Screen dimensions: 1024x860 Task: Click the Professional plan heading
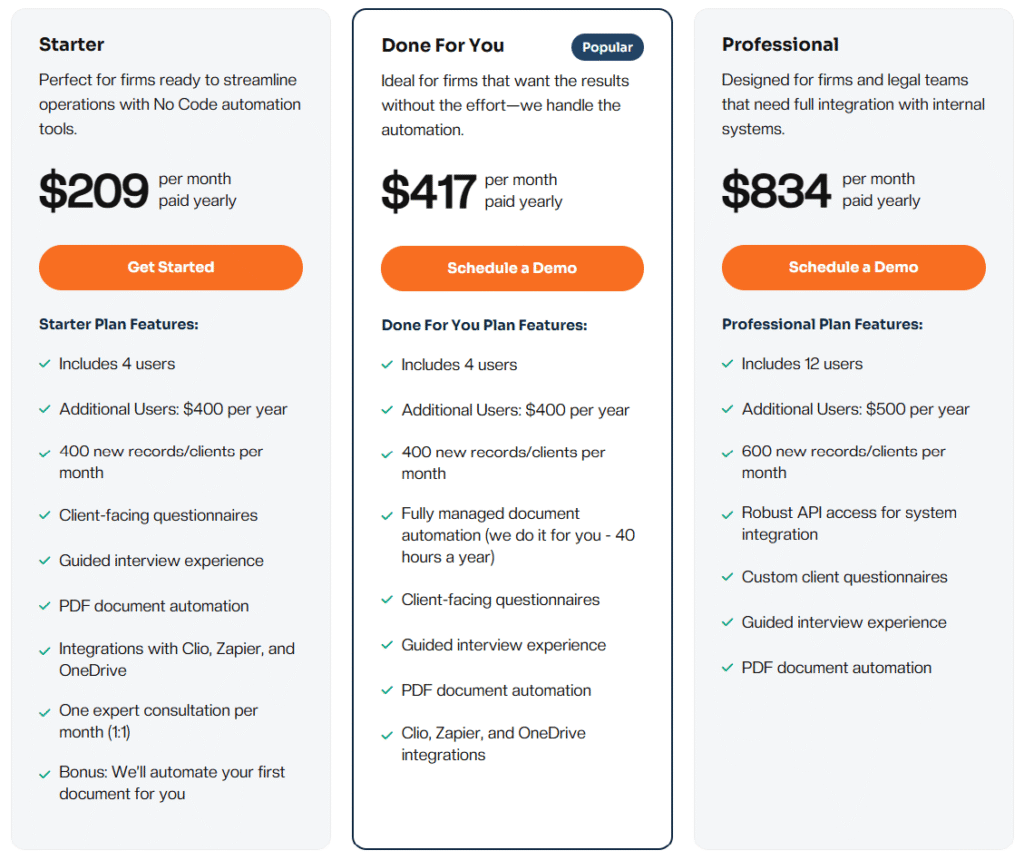pos(780,44)
